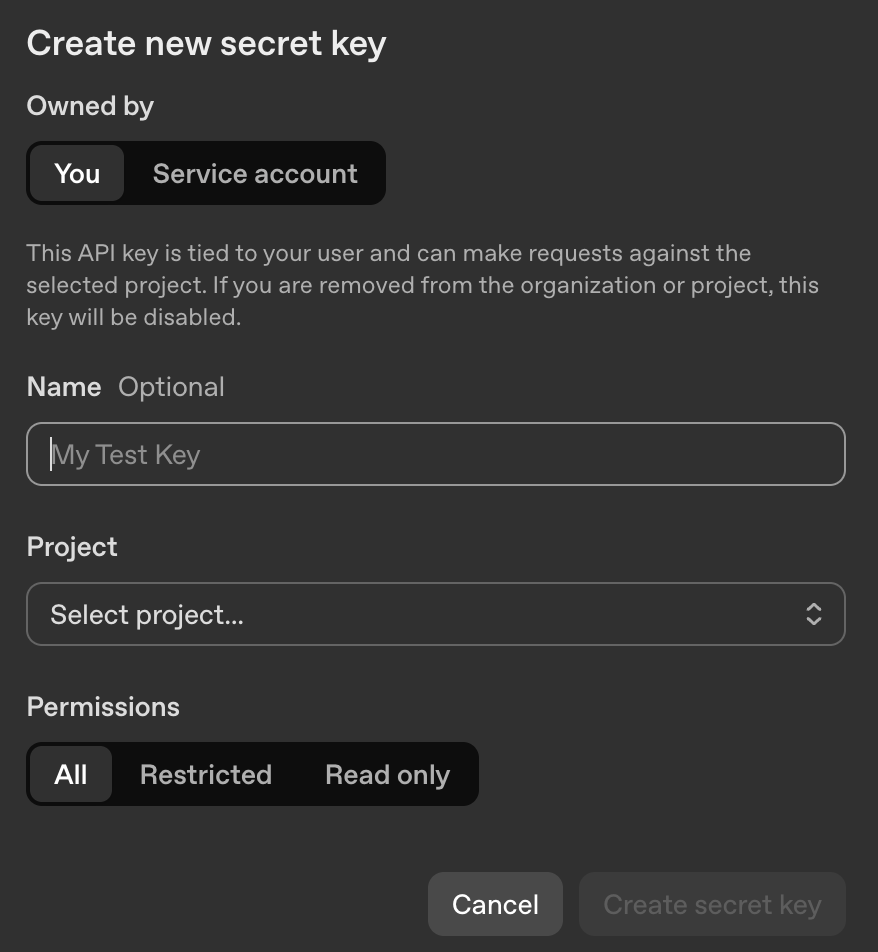Switch ownership to Service account

point(255,174)
